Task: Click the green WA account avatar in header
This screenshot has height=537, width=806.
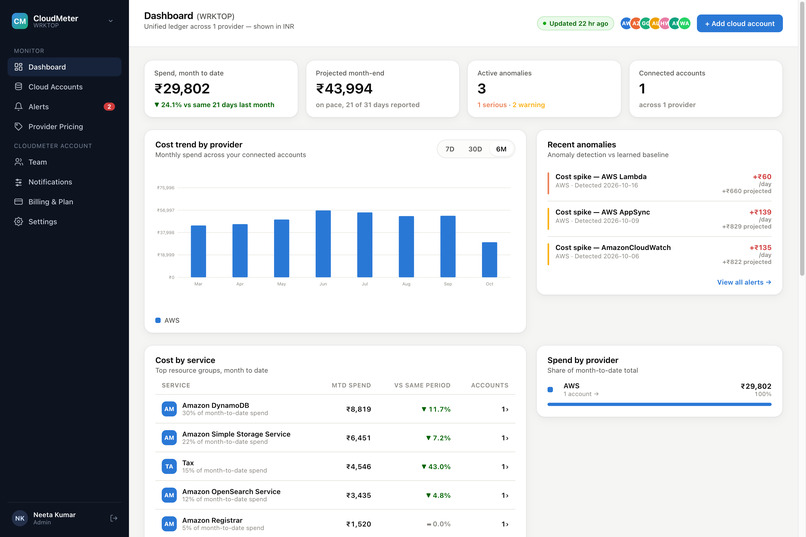Action: point(685,23)
